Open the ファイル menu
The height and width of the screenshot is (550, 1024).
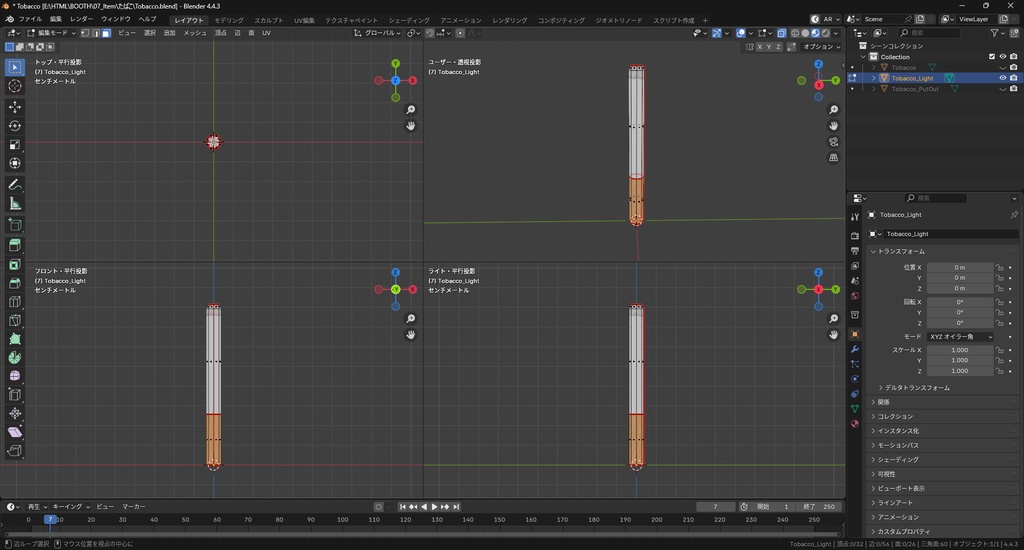coord(30,20)
